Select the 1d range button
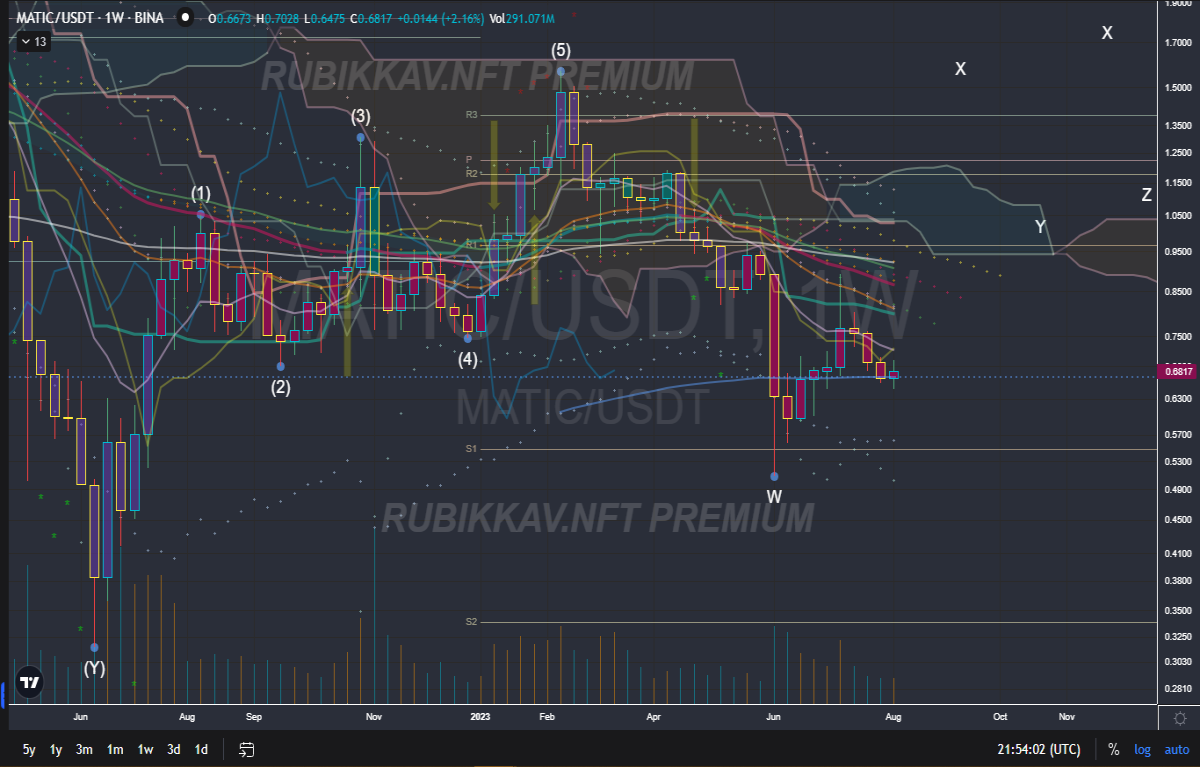Screen dimensions: 1200x767 pos(201,749)
